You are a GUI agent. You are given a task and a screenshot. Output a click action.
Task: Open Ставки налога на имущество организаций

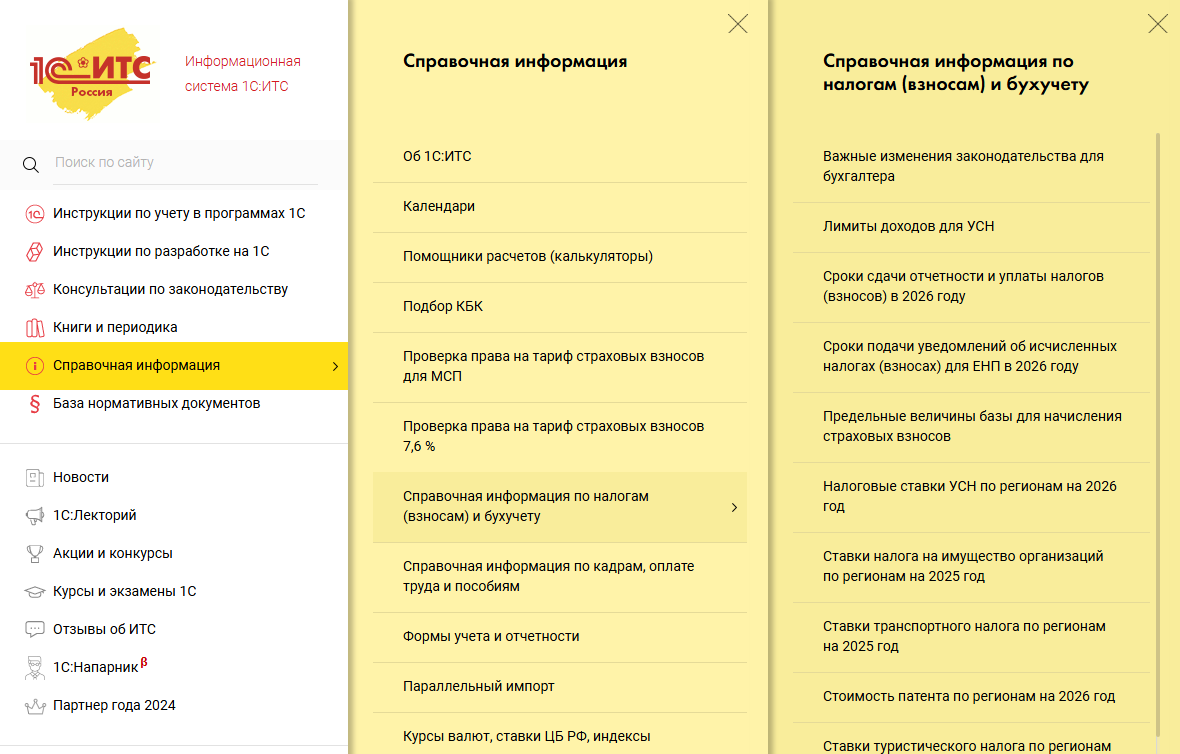point(972,567)
